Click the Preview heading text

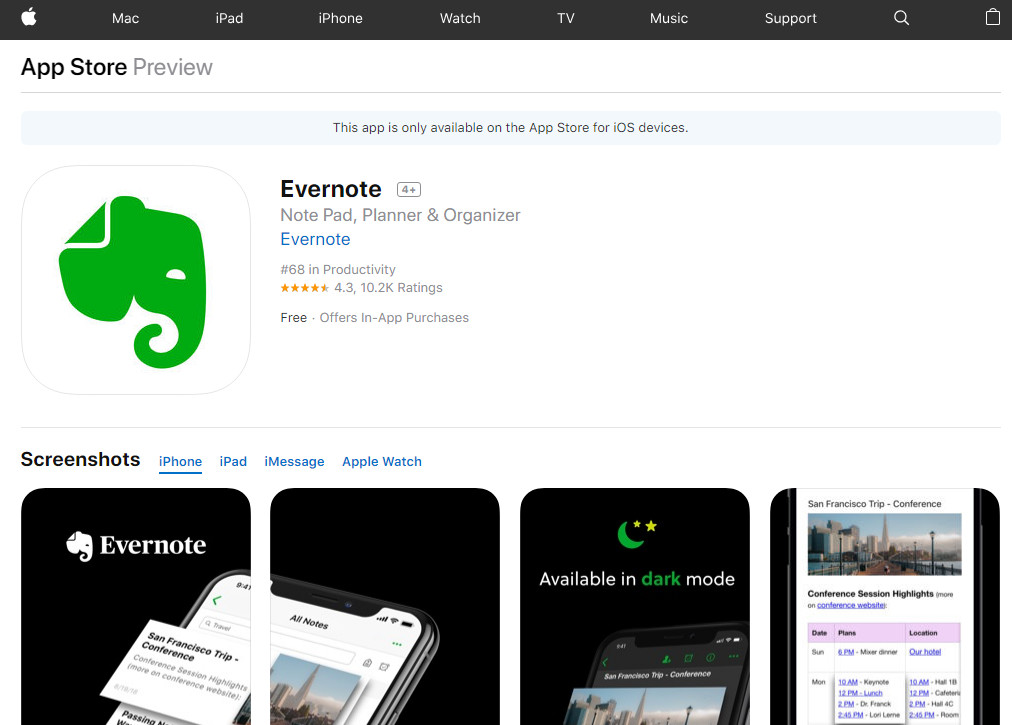(172, 67)
